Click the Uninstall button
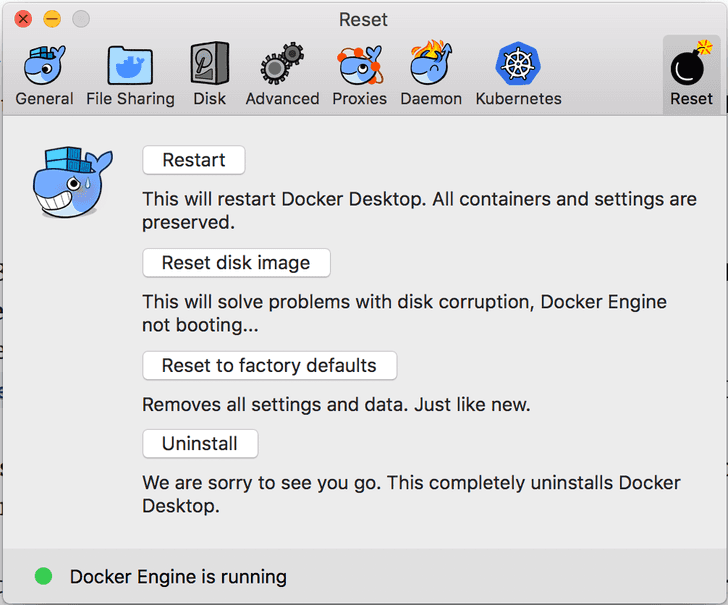This screenshot has height=605, width=728. click(x=200, y=443)
